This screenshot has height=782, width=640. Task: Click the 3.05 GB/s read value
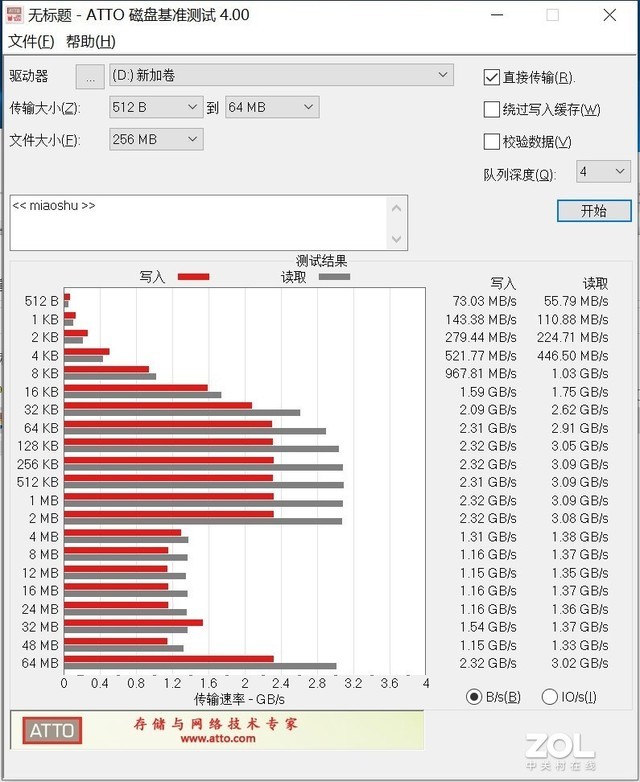pos(580,446)
